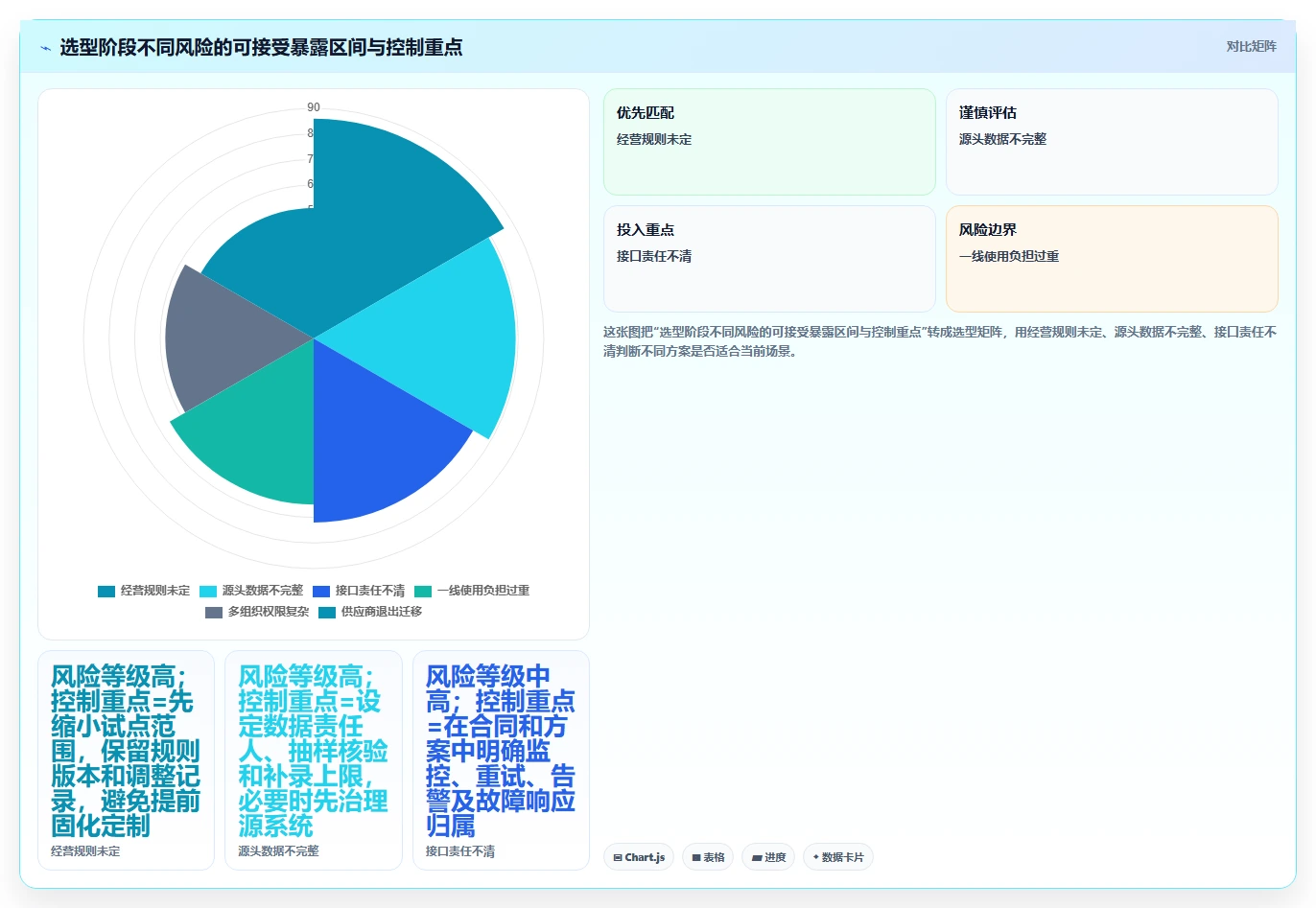Click legend label 源头数据不完整
This screenshot has height=908, width=1316.
[x=263, y=591]
